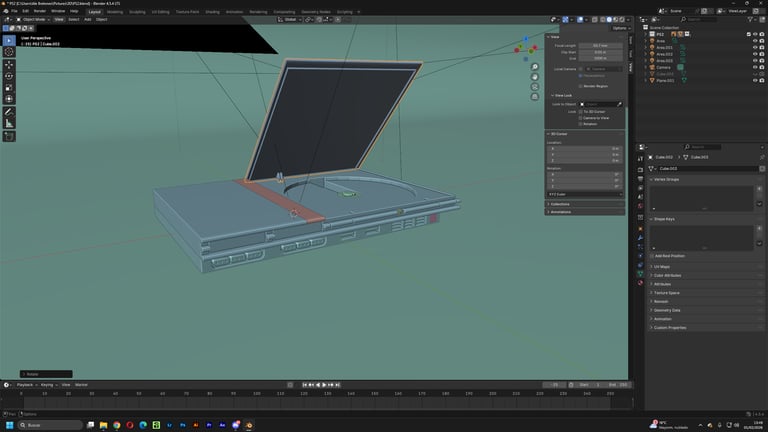Open the Particles properties tab icon
The width and height of the screenshot is (768, 432).
(640, 247)
